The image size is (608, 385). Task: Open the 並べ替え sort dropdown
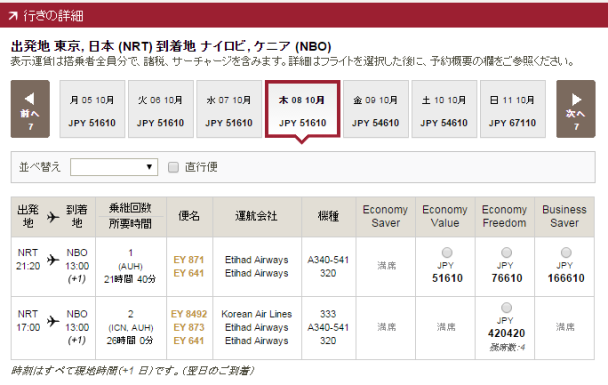click(x=114, y=167)
